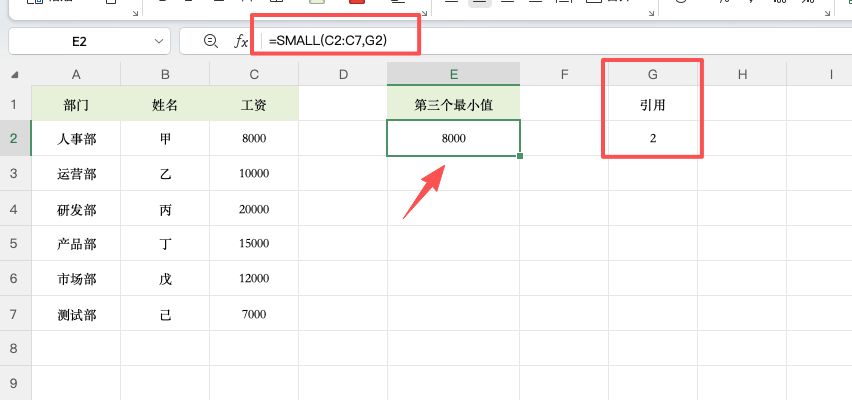
Task: Open dialog launcher at toolbar's far left
Action: pyautogui.click(x=135, y=12)
